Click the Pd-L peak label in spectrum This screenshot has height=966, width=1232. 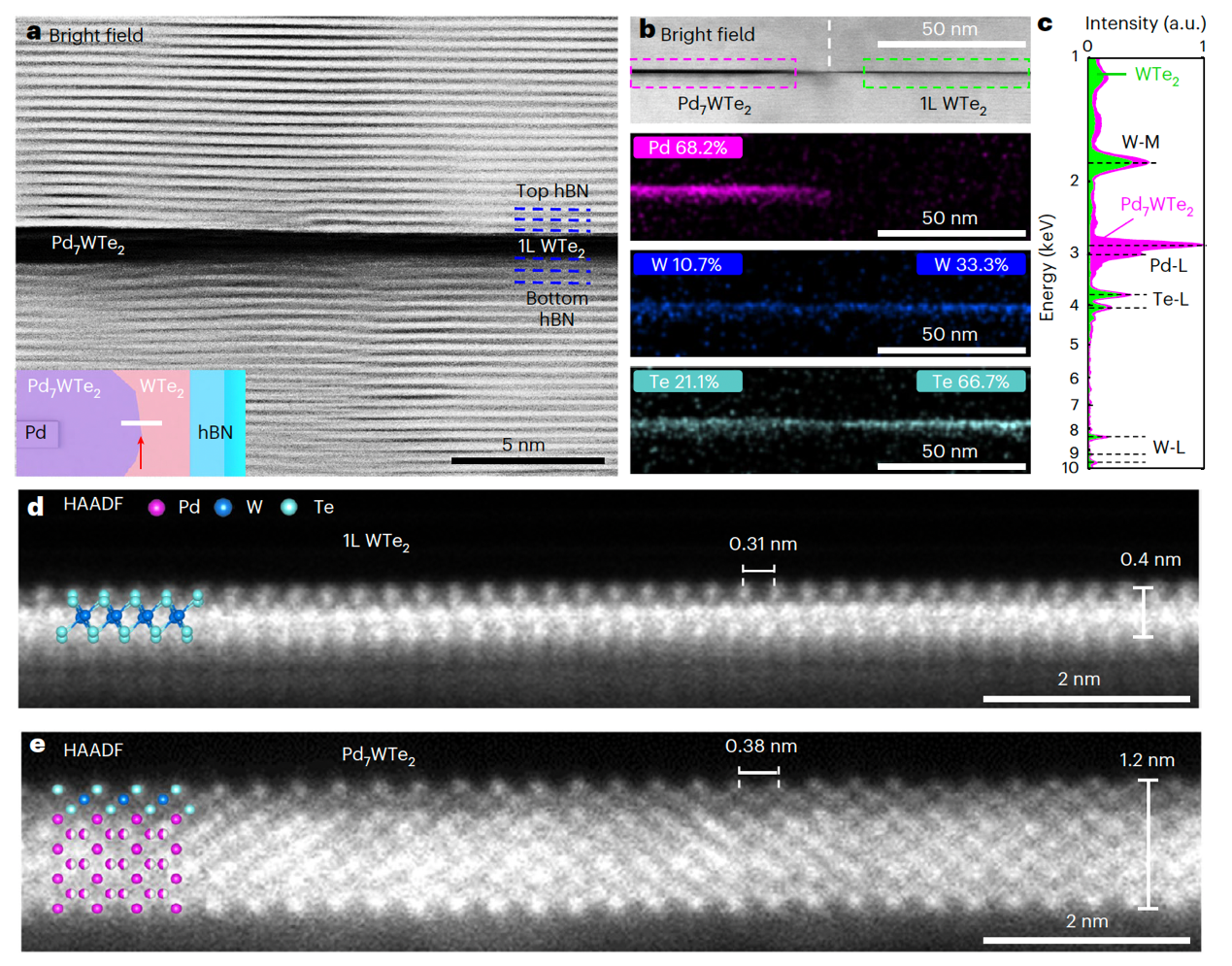click(x=1168, y=266)
